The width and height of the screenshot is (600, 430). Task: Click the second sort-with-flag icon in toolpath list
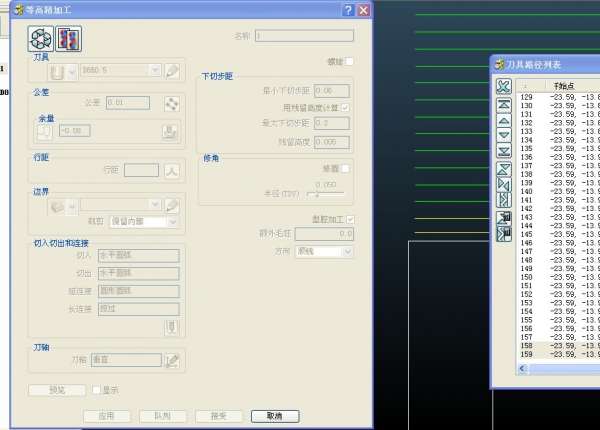click(504, 234)
